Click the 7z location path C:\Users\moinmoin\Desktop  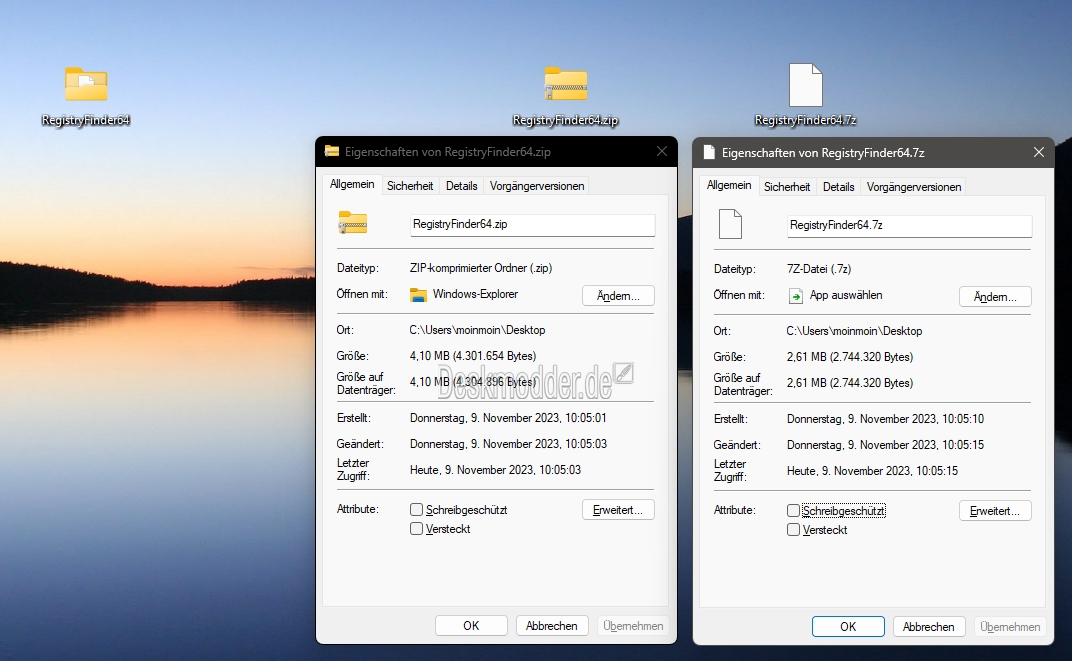point(854,332)
